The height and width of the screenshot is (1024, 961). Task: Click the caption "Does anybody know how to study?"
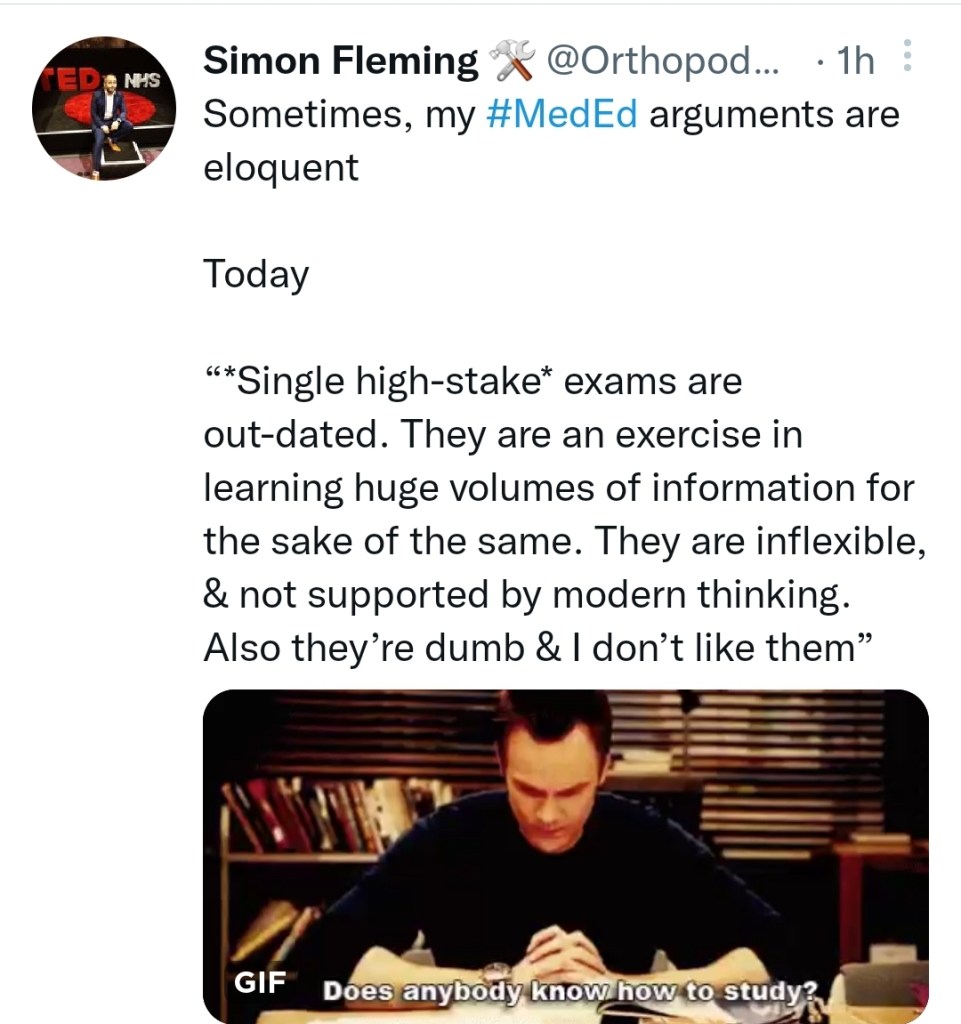(x=571, y=992)
